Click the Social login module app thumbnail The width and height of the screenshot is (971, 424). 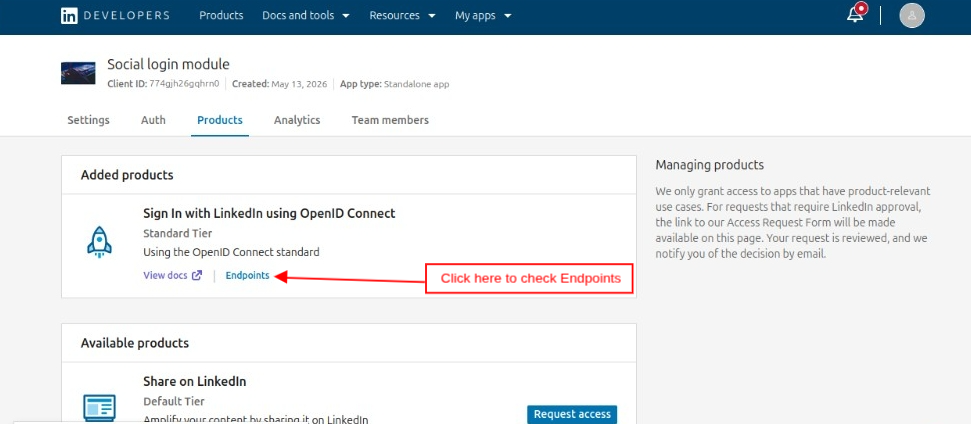(78, 73)
